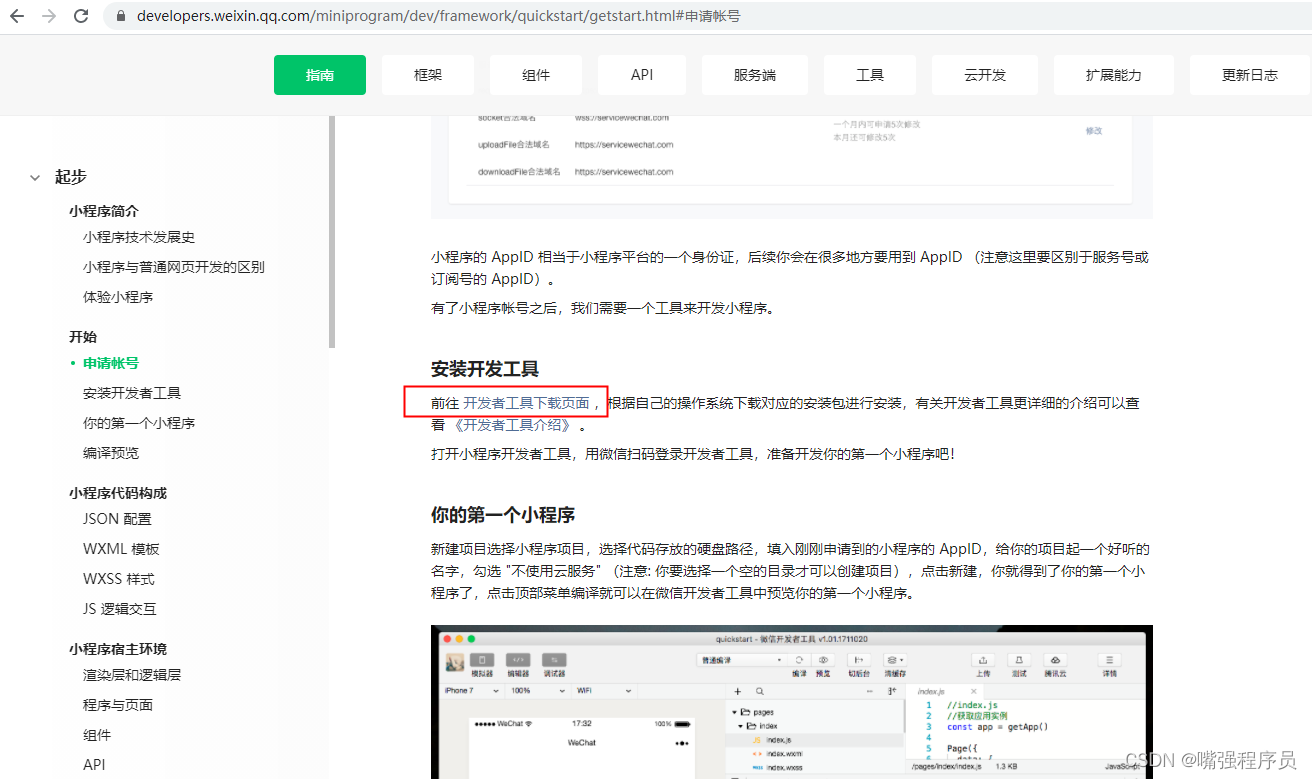This screenshot has height=779, width=1312.
Task: Switch to the 组件 tab
Action: 536,75
